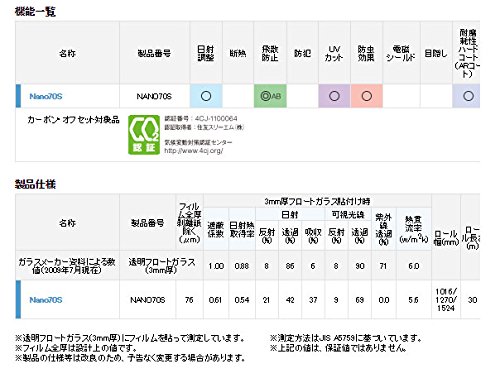
Task: Click the 目隠し column header
Action: [x=436, y=53]
